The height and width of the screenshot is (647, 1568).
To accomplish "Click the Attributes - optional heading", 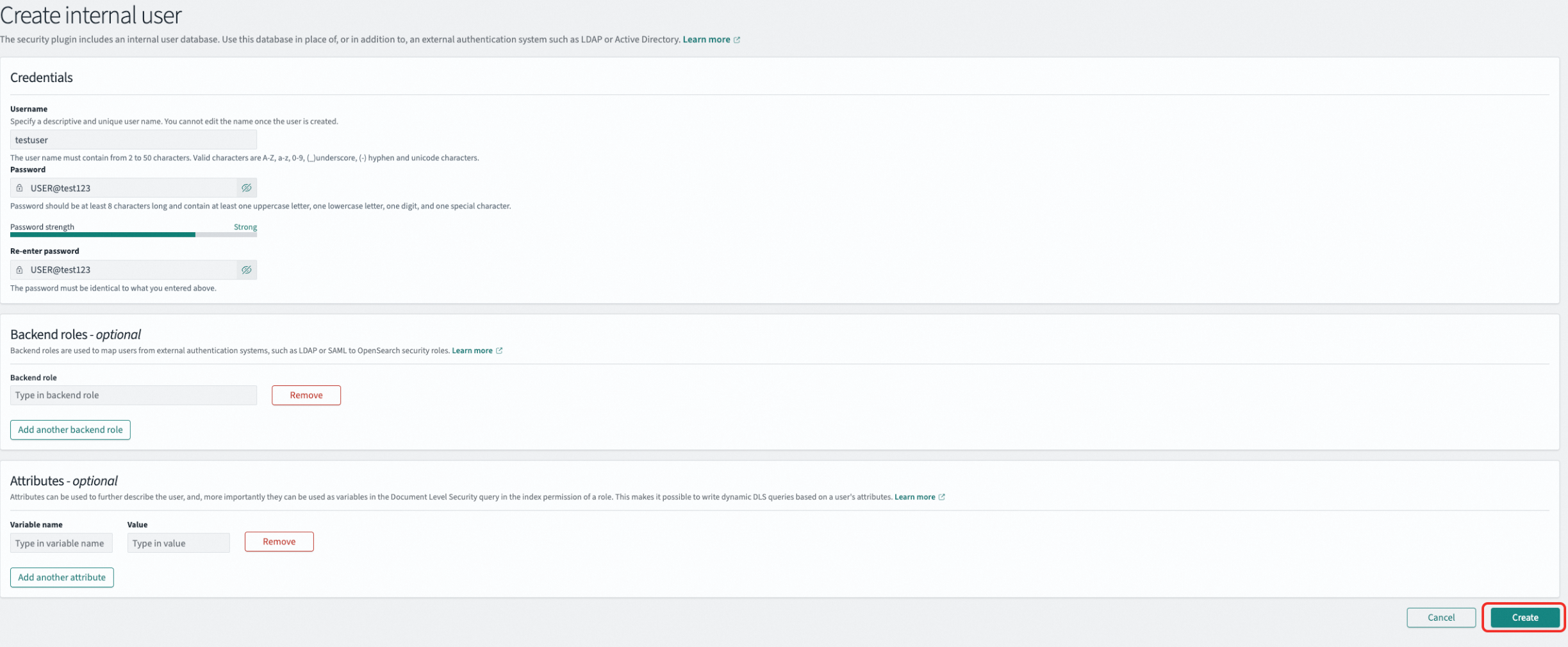I will 64,481.
